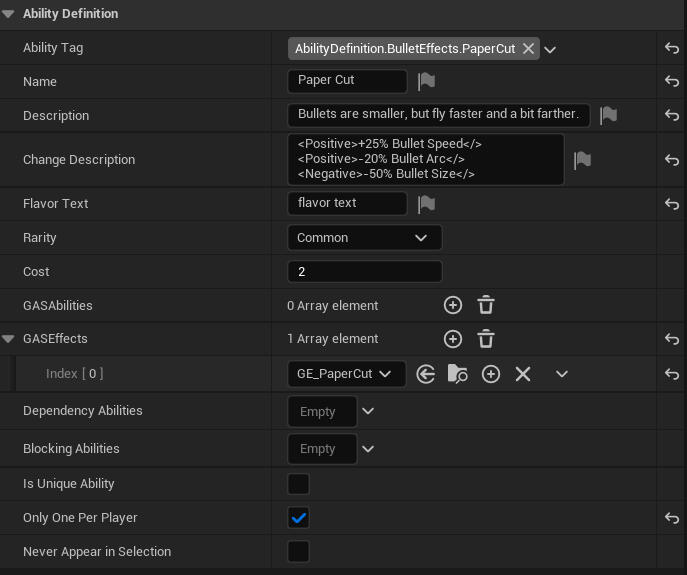687x575 pixels.
Task: Reset Name to default value
Action: coord(672,81)
